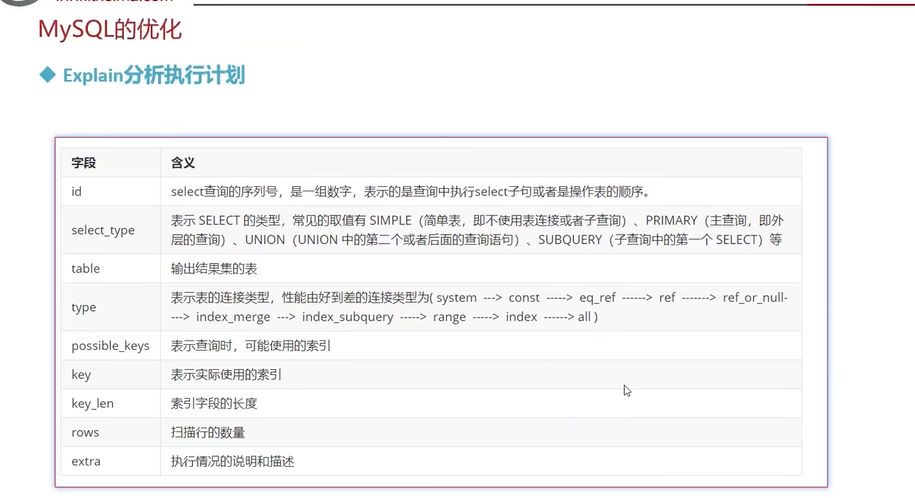Viewport: 915px width, 498px height.
Task: Click the word 'SUBQUERY' in select_type description
Action: (x=570, y=240)
